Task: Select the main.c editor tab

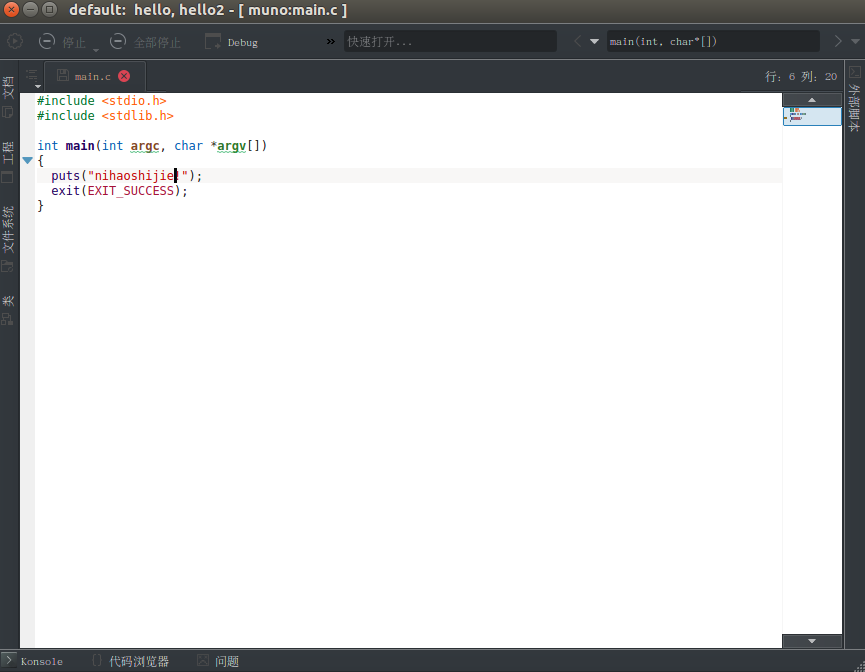Action: [x=94, y=76]
